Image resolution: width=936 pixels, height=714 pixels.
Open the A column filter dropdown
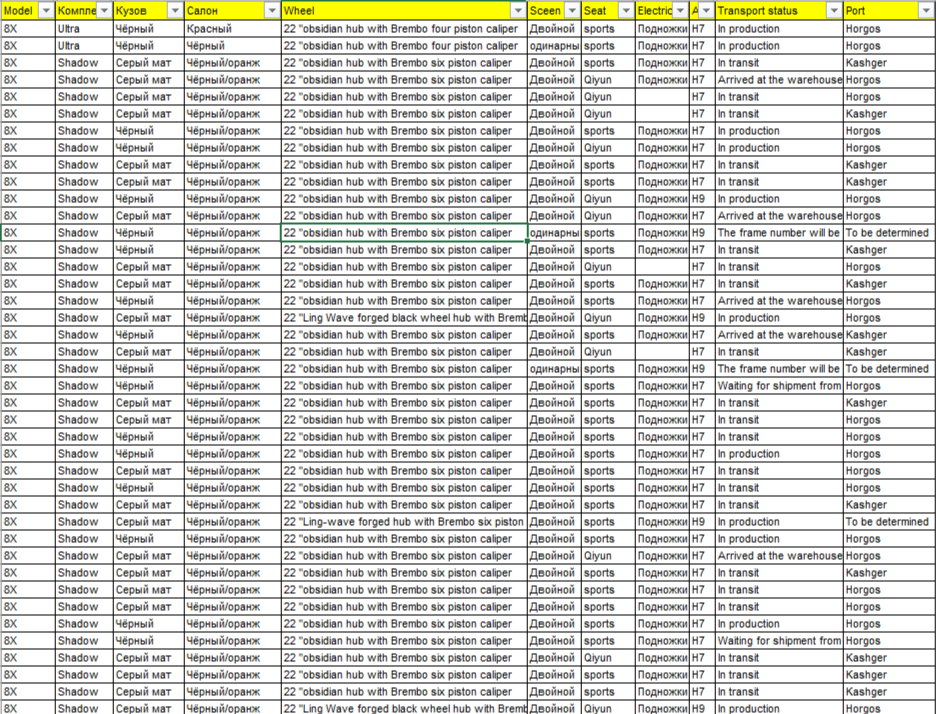706,11
